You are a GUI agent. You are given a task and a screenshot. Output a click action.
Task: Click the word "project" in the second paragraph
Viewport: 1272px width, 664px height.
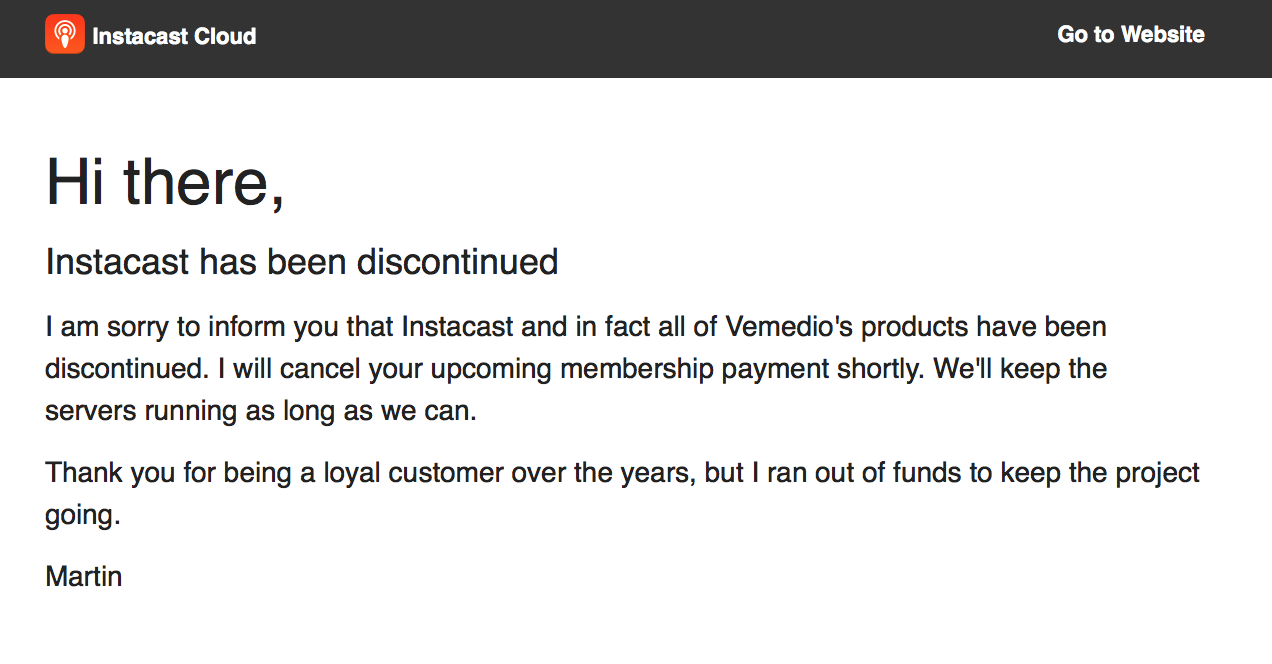[1153, 473]
